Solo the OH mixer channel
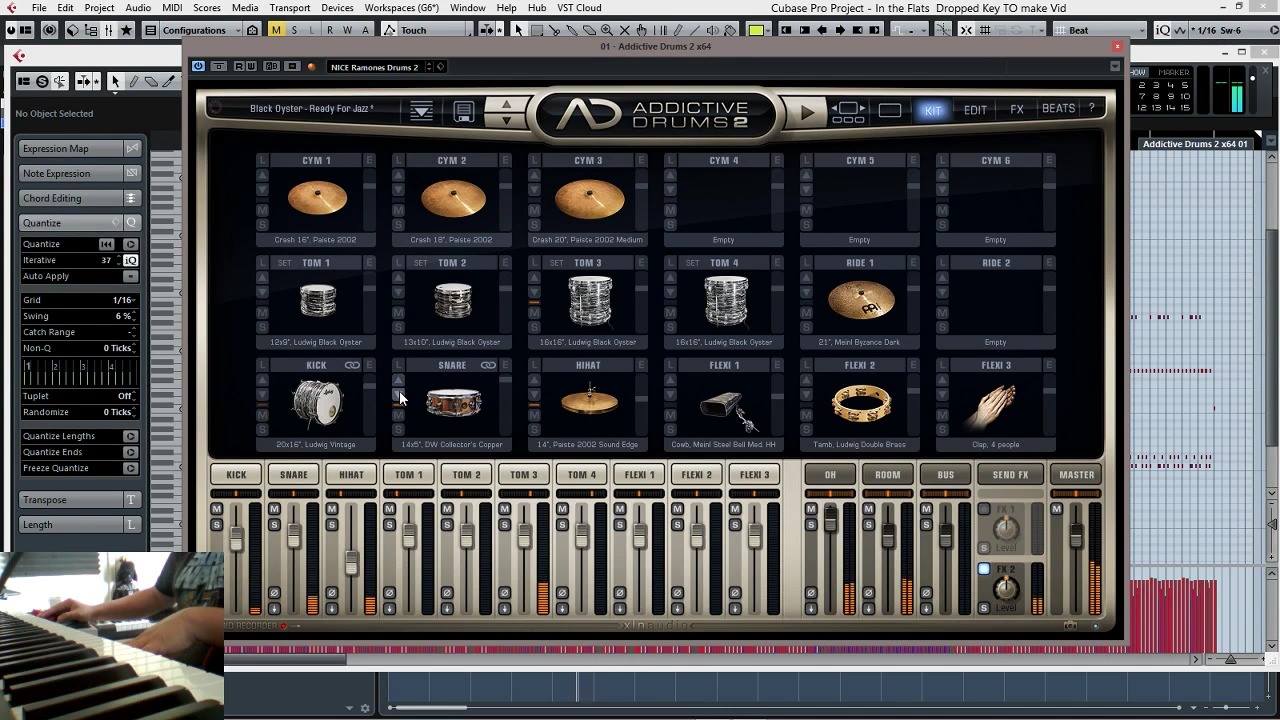This screenshot has width=1280, height=720. (810, 526)
